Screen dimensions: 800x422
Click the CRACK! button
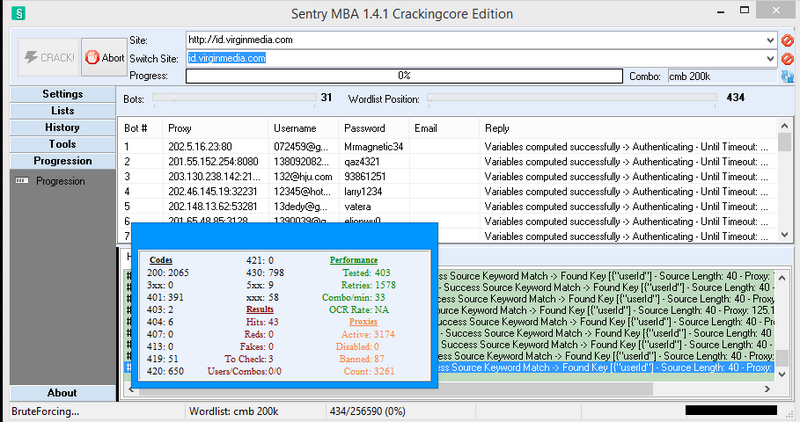click(x=48, y=57)
